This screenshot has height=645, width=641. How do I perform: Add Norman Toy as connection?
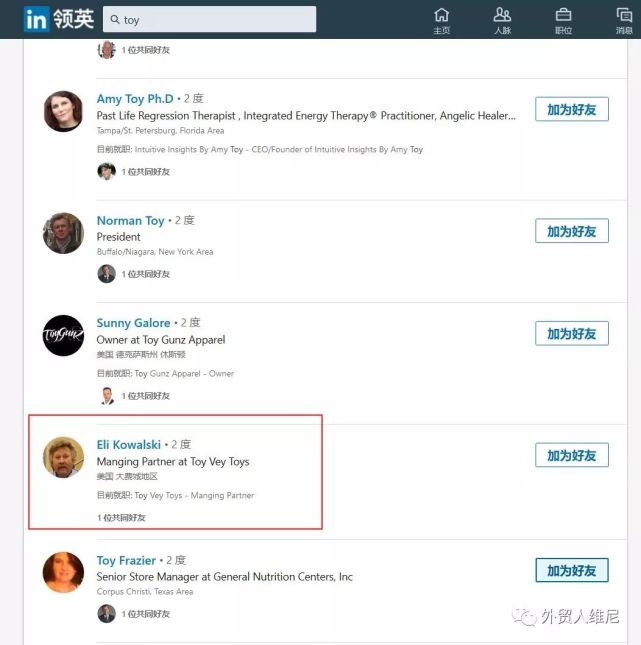[x=571, y=231]
